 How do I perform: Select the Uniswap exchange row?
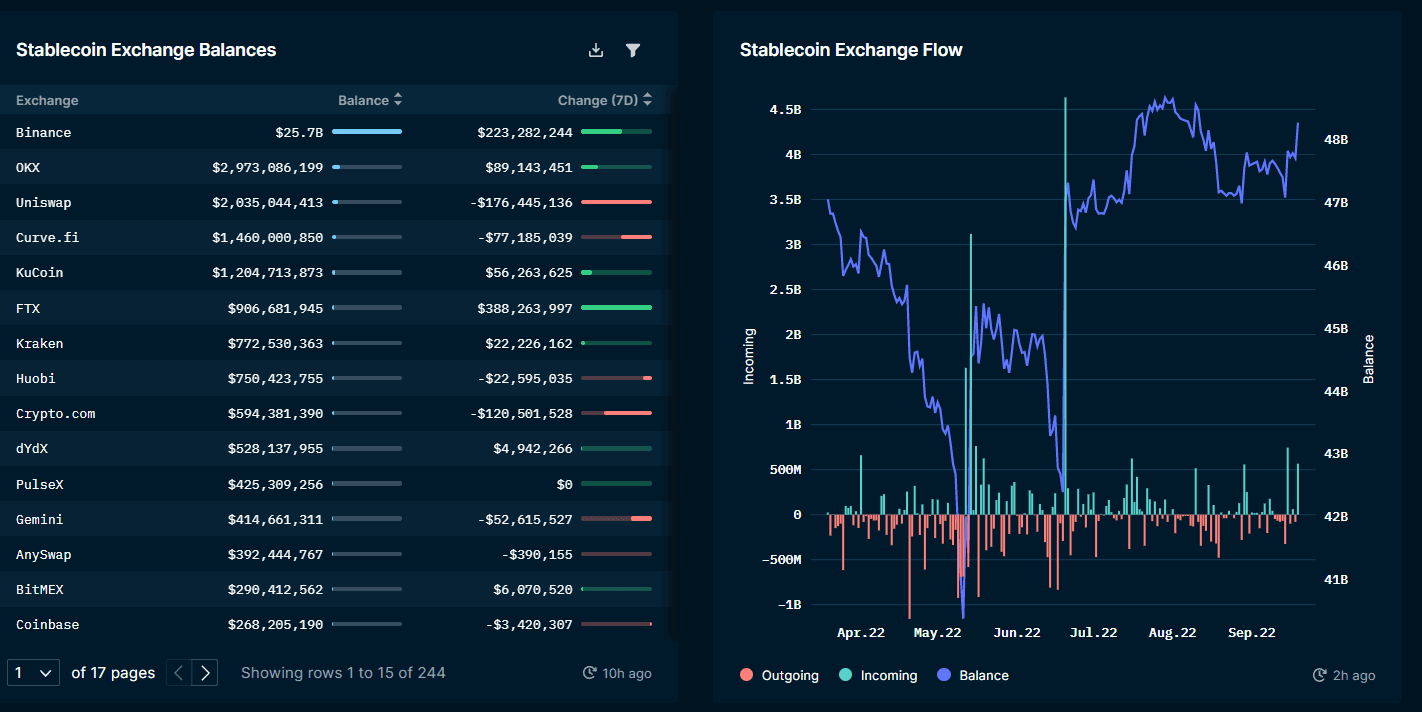pos(334,202)
